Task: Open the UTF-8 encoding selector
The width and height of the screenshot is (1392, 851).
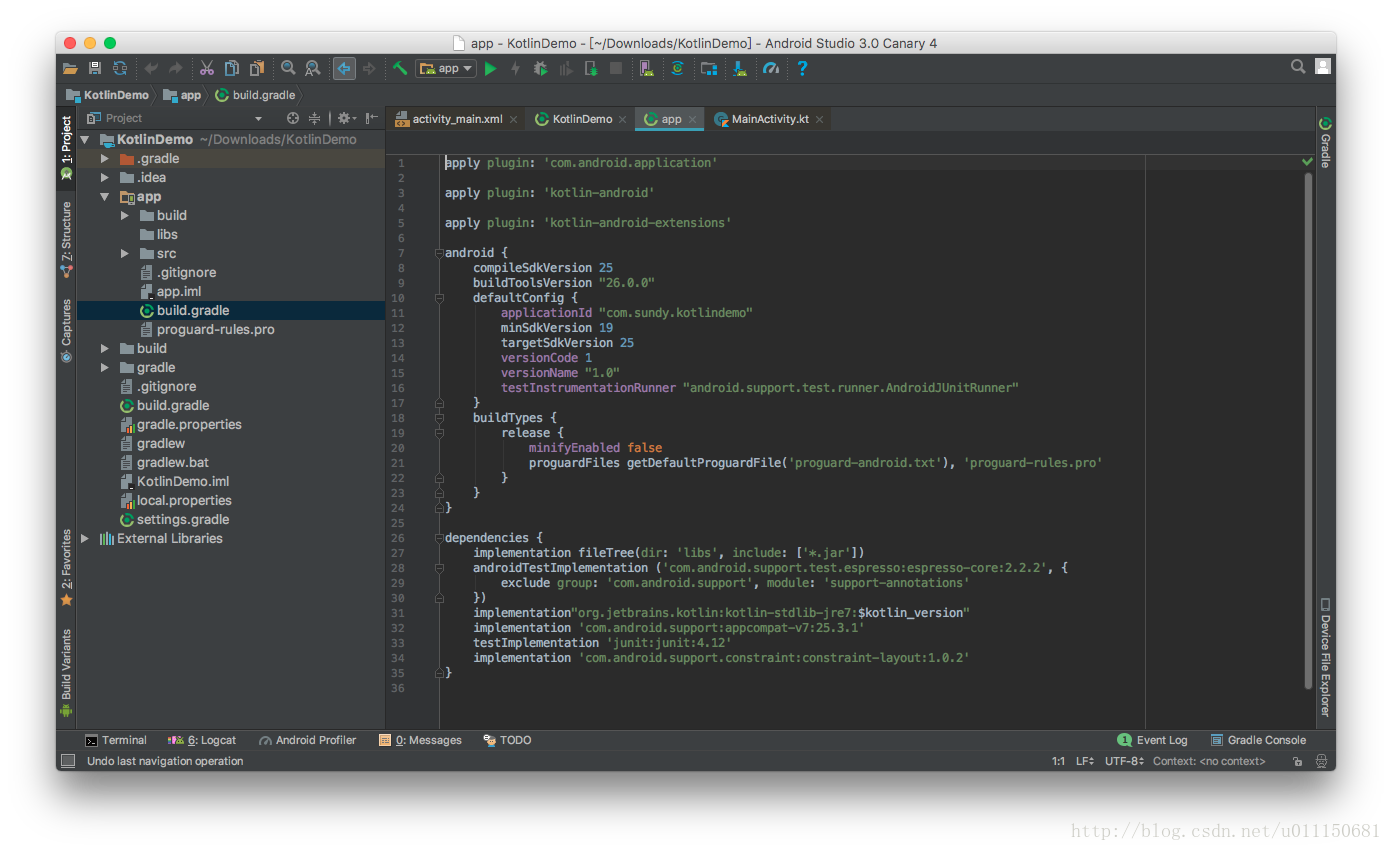Action: 1124,761
